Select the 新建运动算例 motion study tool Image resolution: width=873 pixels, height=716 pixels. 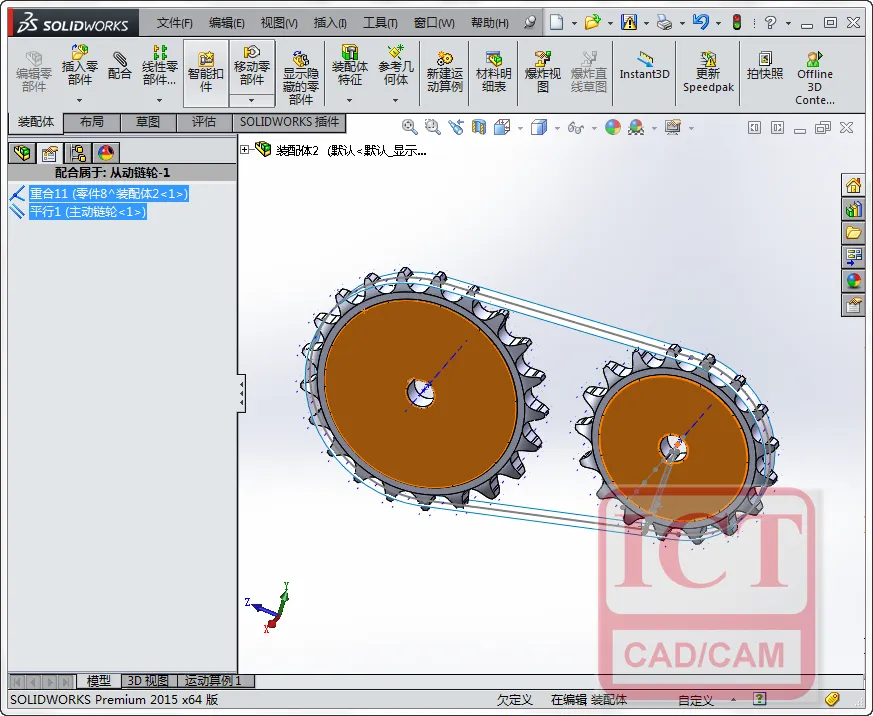tap(444, 72)
